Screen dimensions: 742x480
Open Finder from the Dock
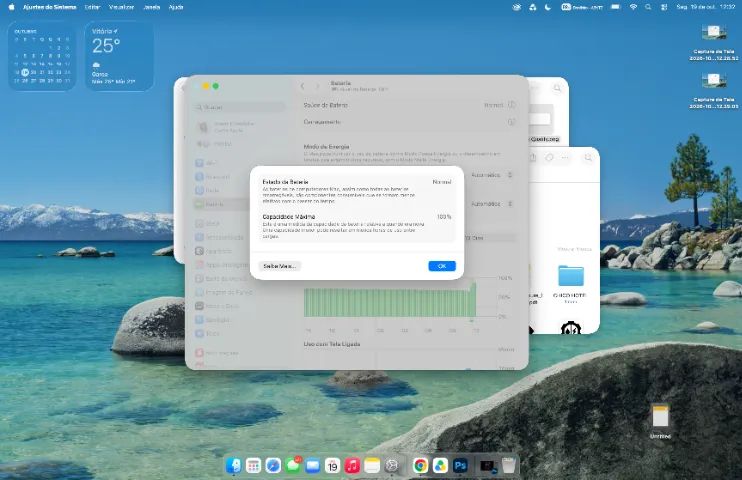(233, 466)
